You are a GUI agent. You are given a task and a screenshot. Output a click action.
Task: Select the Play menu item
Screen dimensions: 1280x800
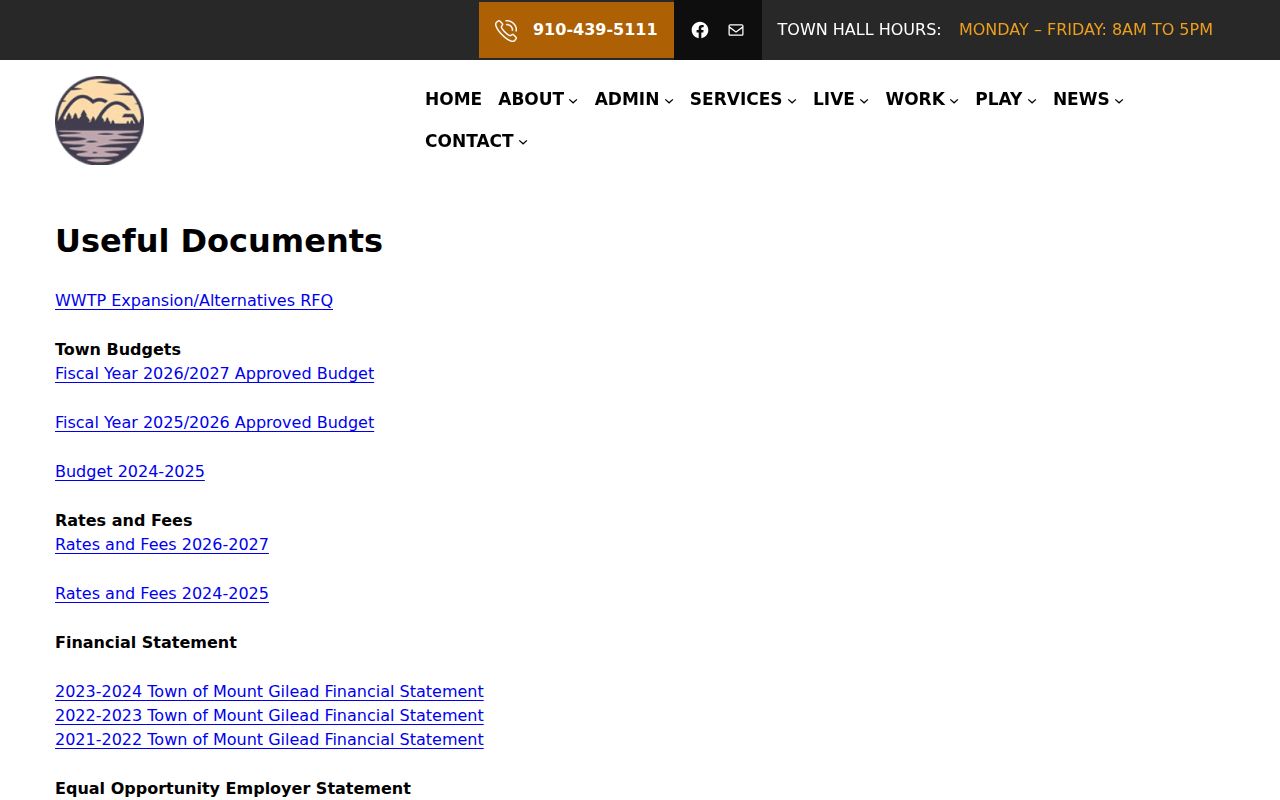tap(999, 99)
